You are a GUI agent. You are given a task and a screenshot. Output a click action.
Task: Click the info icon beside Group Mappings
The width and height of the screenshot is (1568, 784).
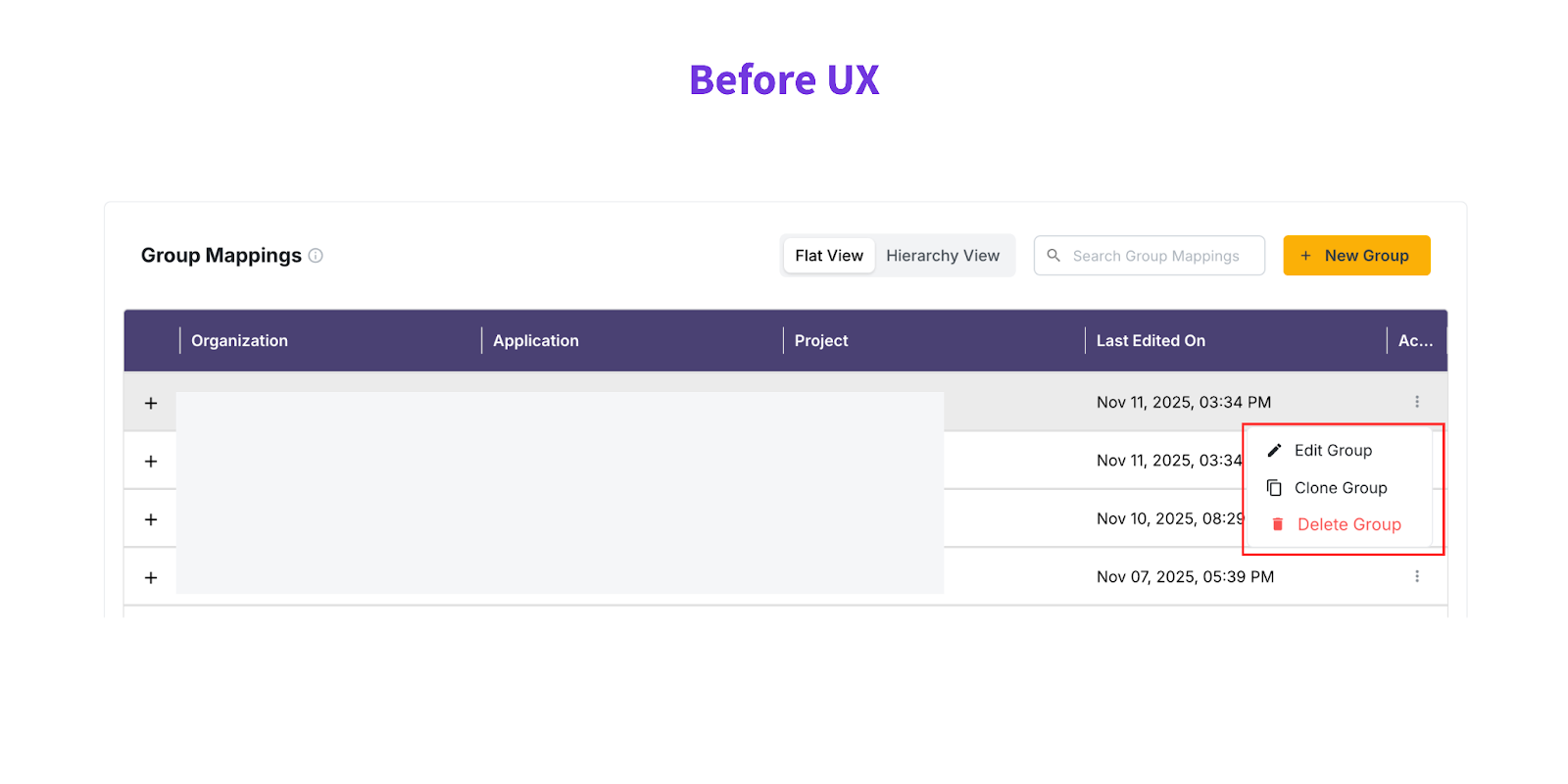point(316,256)
